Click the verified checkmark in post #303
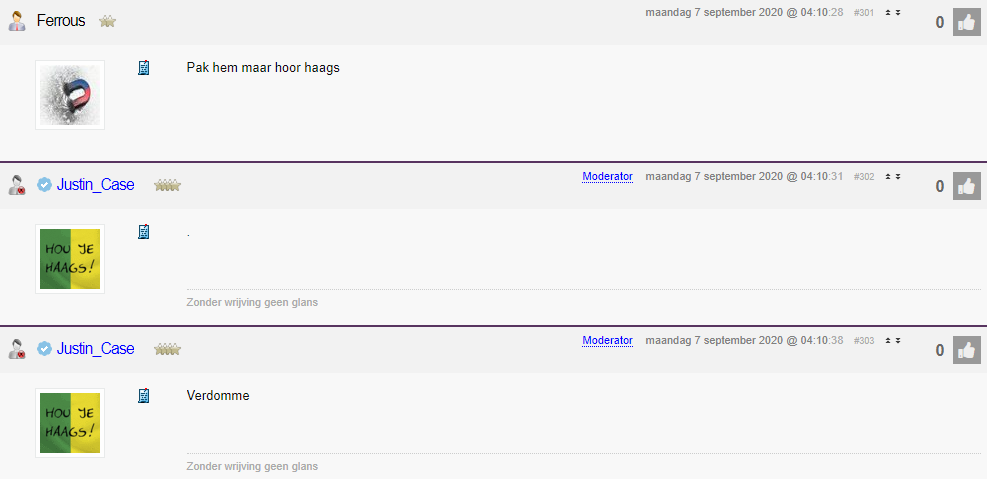This screenshot has height=479, width=987. click(x=44, y=349)
